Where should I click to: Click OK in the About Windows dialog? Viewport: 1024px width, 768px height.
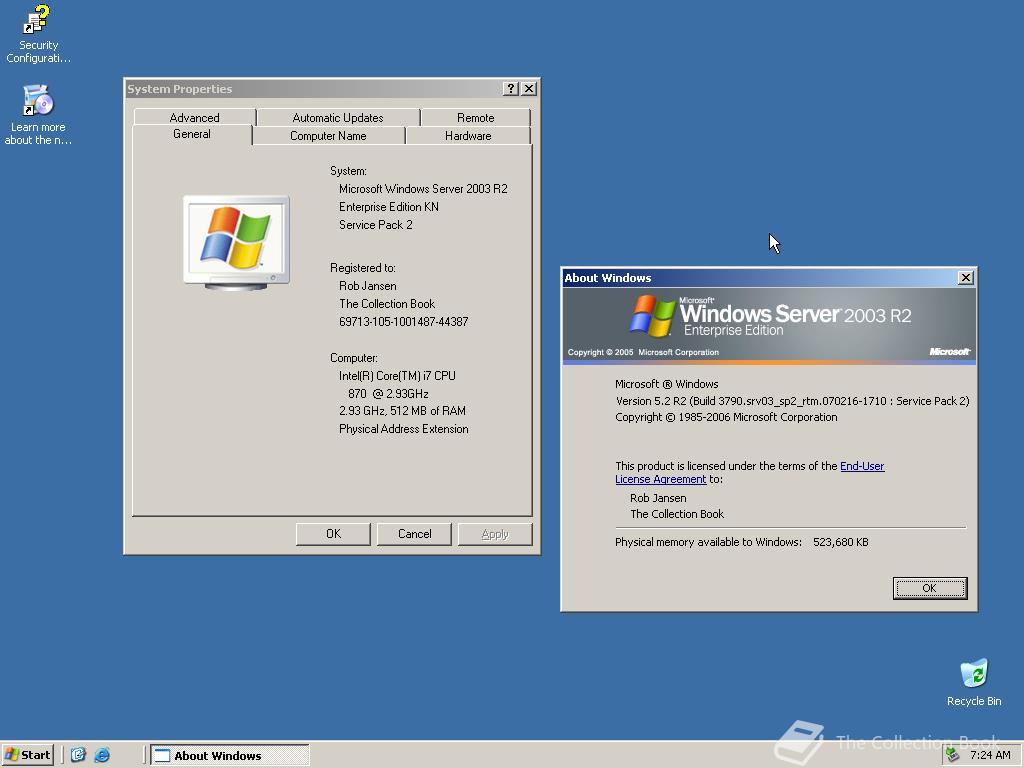coord(930,588)
